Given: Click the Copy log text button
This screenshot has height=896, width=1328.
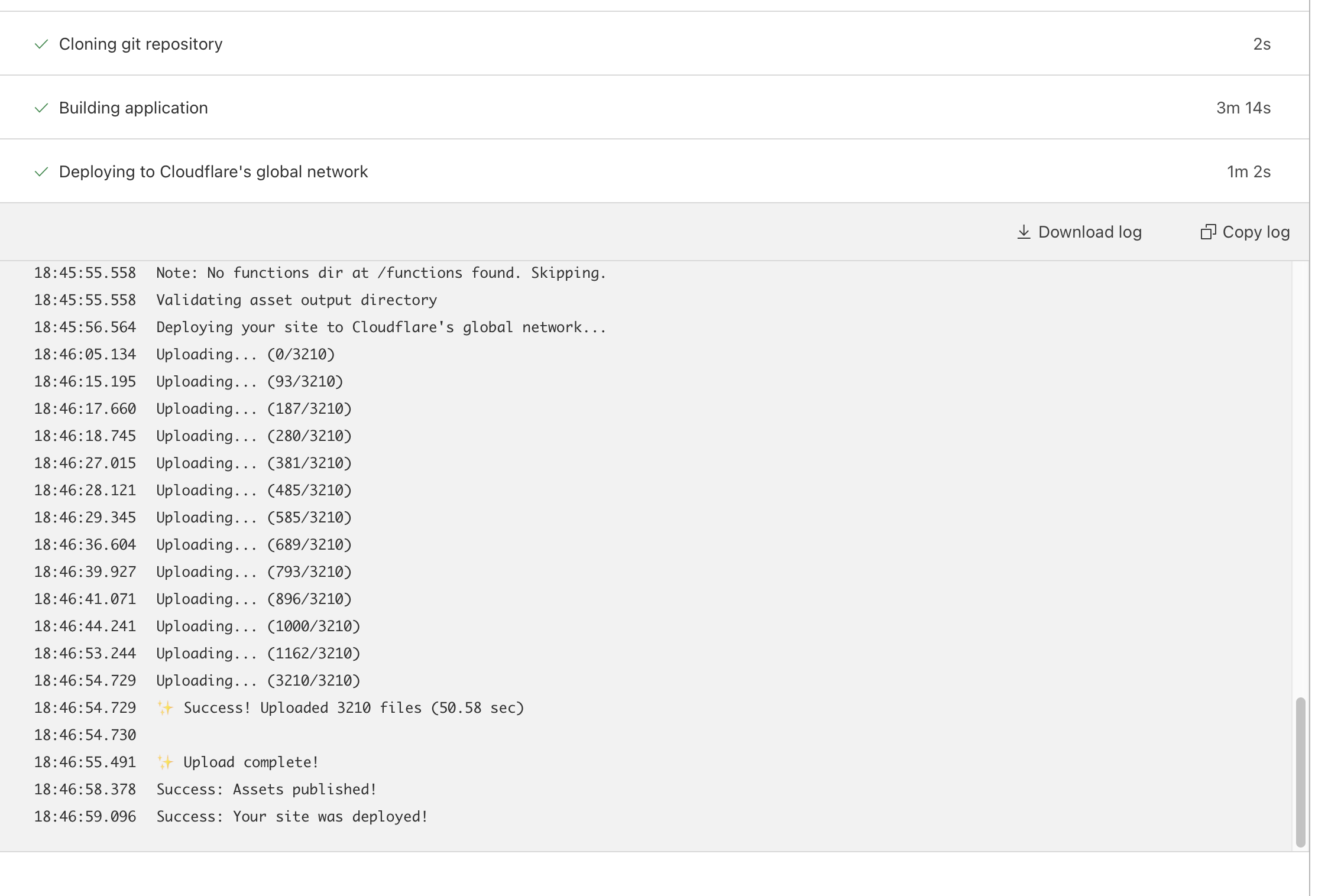Looking at the screenshot, I should coord(1256,232).
